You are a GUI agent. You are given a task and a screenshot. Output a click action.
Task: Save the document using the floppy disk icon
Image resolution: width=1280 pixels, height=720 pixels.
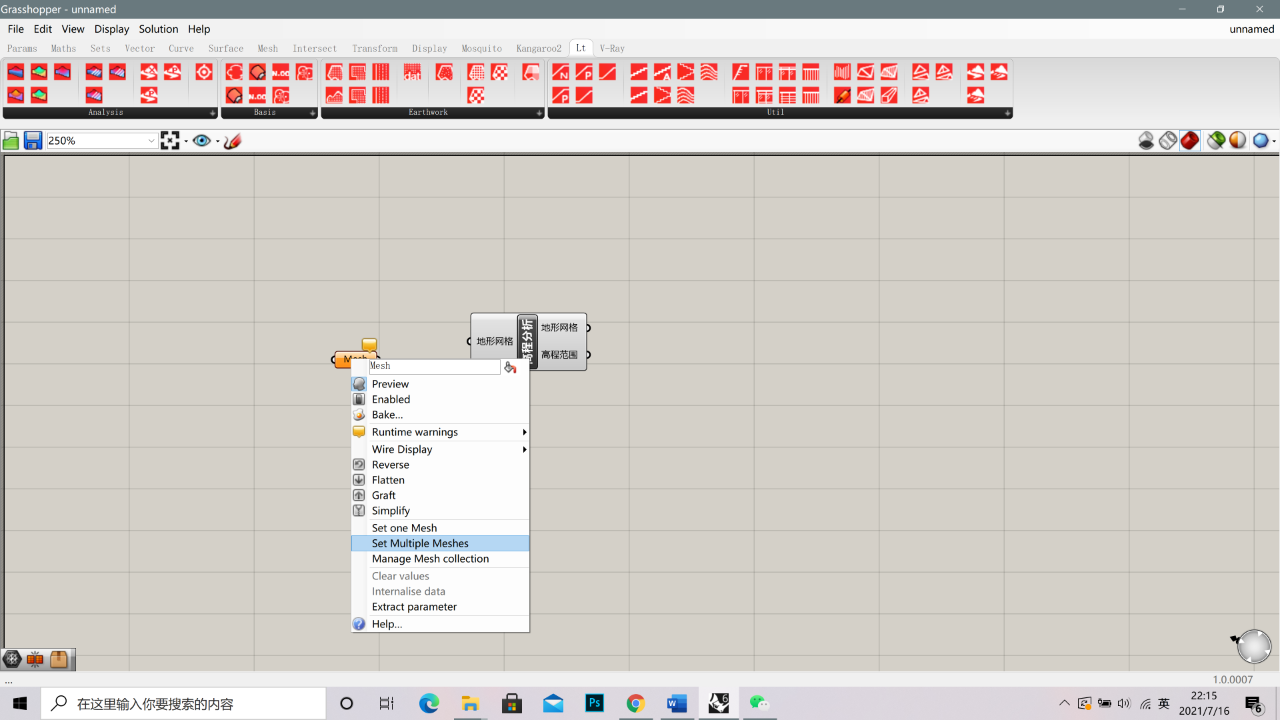[33, 141]
